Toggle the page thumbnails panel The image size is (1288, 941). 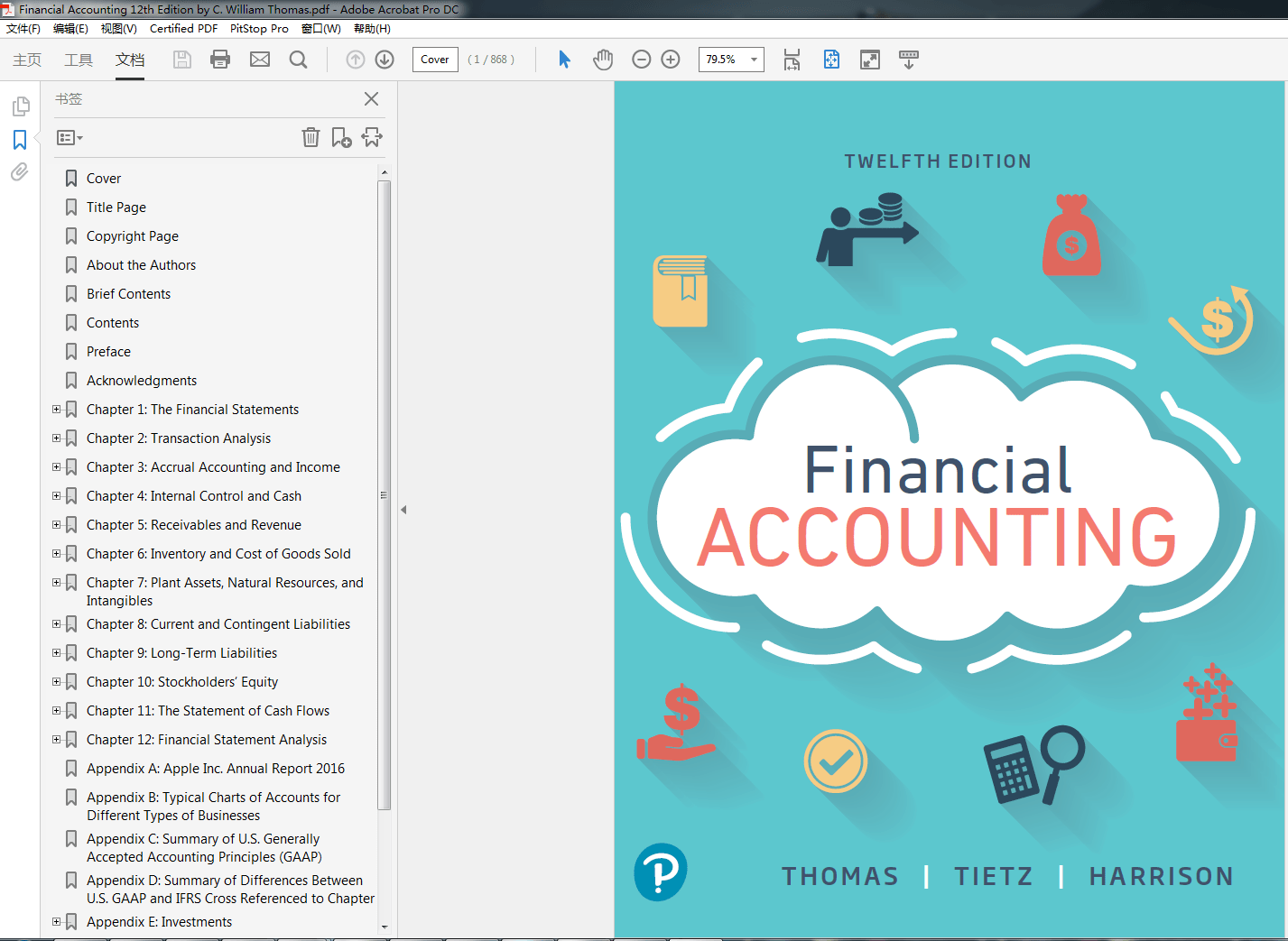tap(20, 106)
